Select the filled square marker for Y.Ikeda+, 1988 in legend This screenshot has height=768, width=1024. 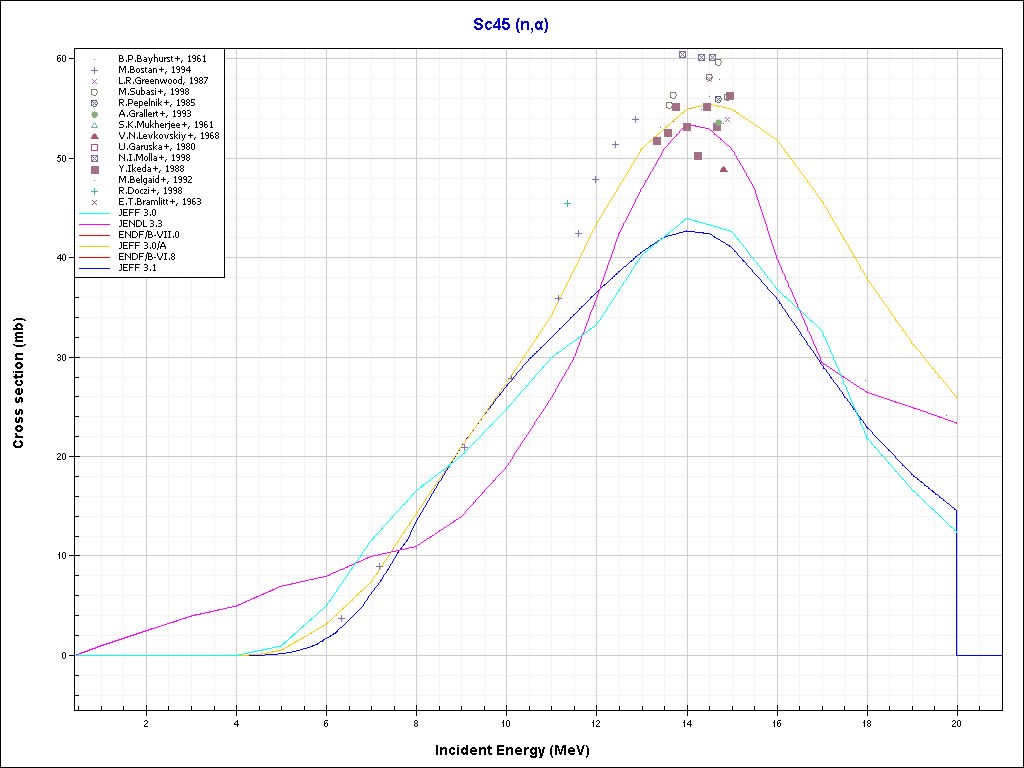tap(94, 169)
